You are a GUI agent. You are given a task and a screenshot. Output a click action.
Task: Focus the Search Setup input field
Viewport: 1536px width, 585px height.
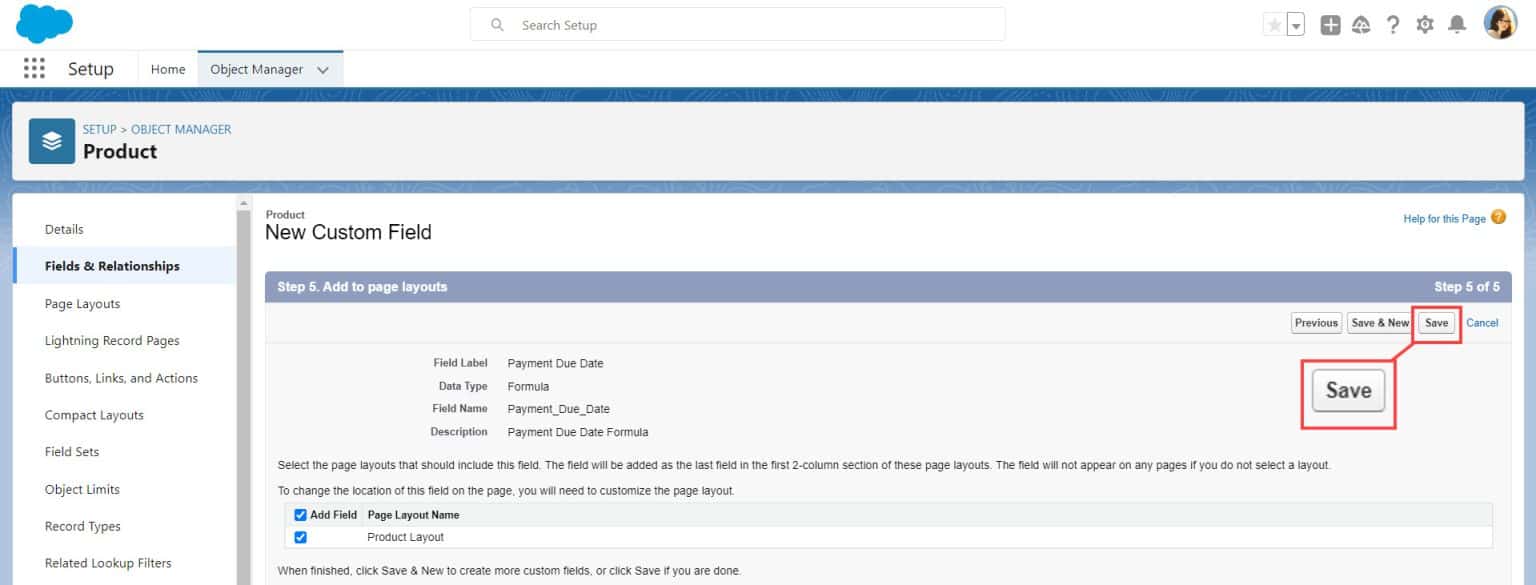738,25
